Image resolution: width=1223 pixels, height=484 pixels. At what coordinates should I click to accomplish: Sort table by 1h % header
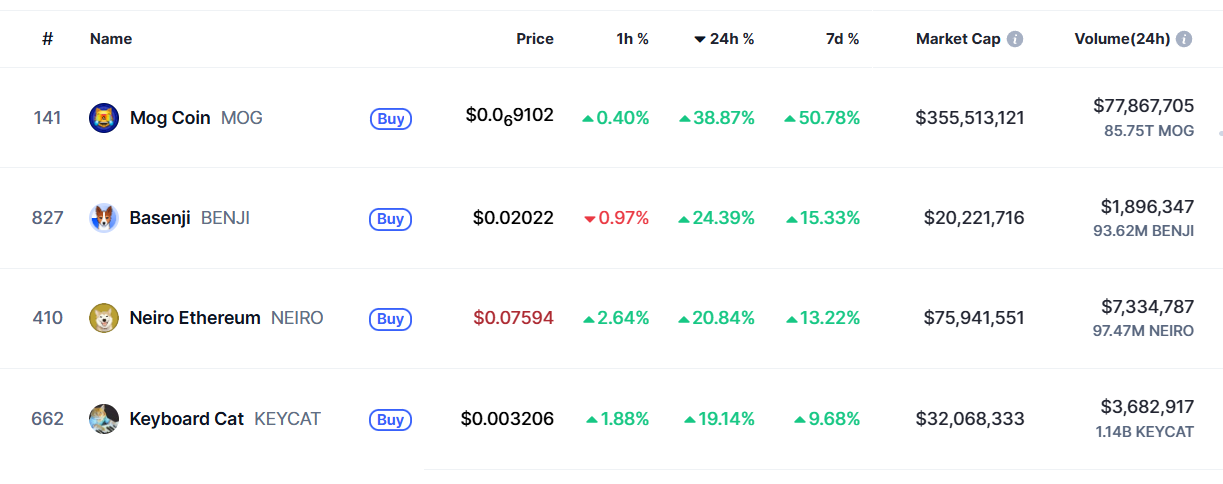coord(632,39)
